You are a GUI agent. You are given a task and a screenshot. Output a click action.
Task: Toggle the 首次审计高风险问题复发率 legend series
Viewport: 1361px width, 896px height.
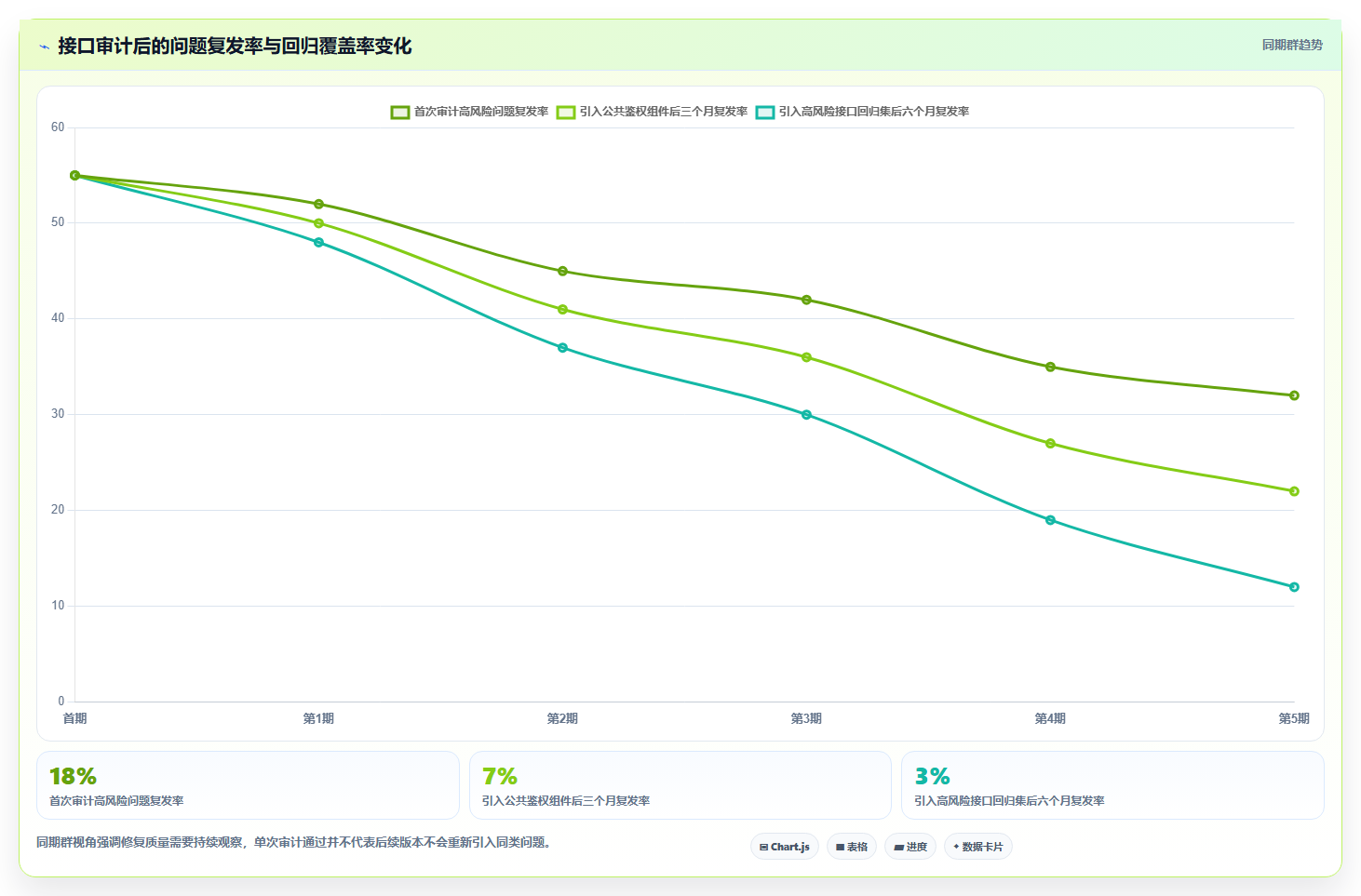[x=470, y=112]
